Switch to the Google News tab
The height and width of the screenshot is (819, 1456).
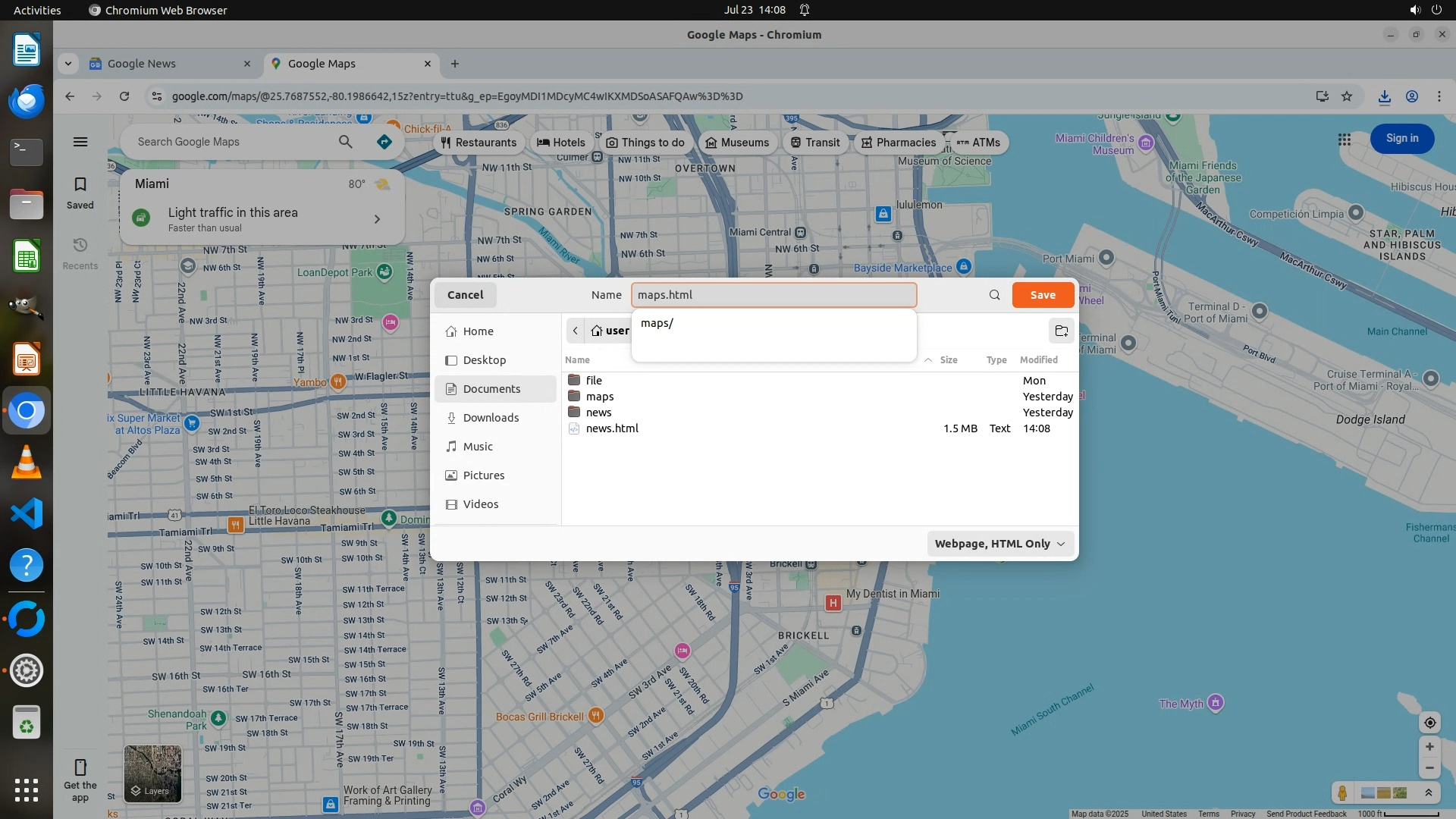click(168, 64)
